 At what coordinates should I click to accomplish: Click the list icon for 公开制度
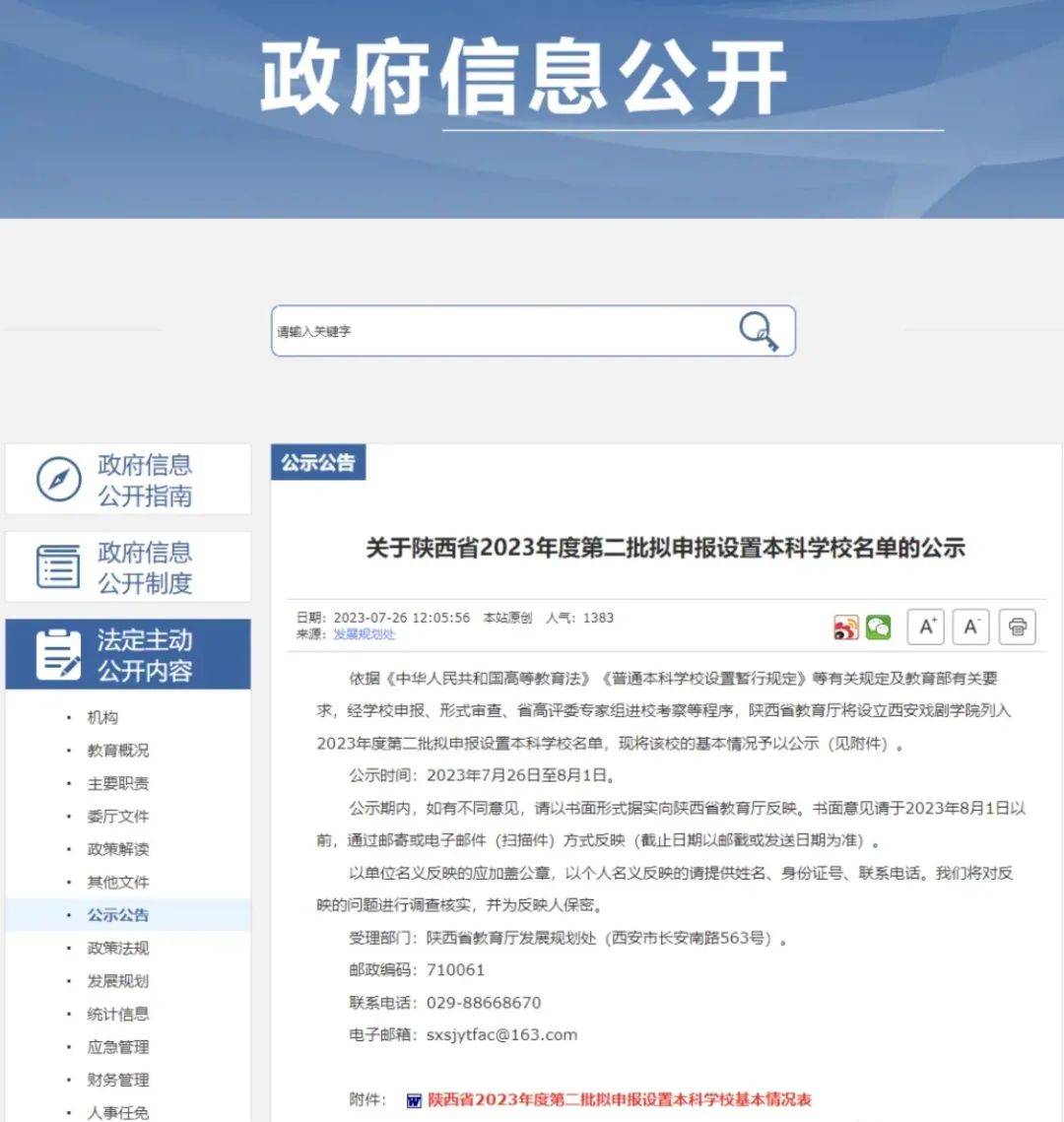58,566
